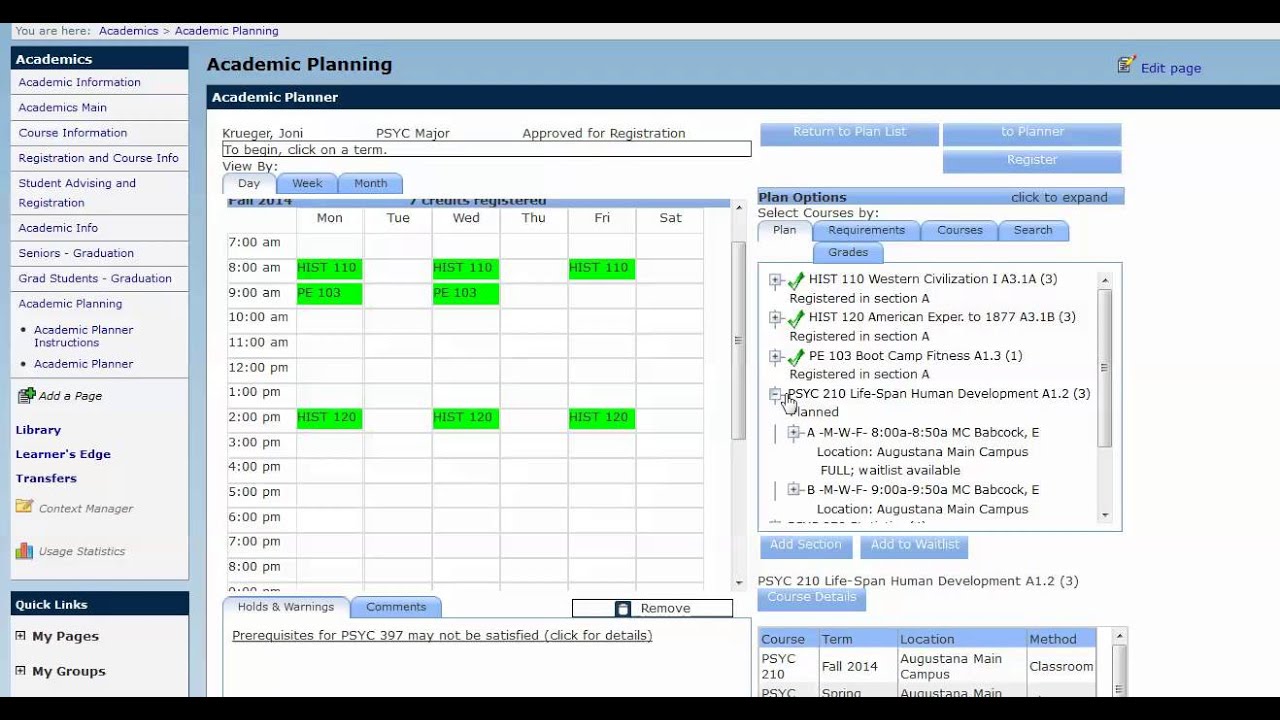1280x720 pixels.
Task: Expand section A 8:00a-8:50a details
Action: [794, 433]
